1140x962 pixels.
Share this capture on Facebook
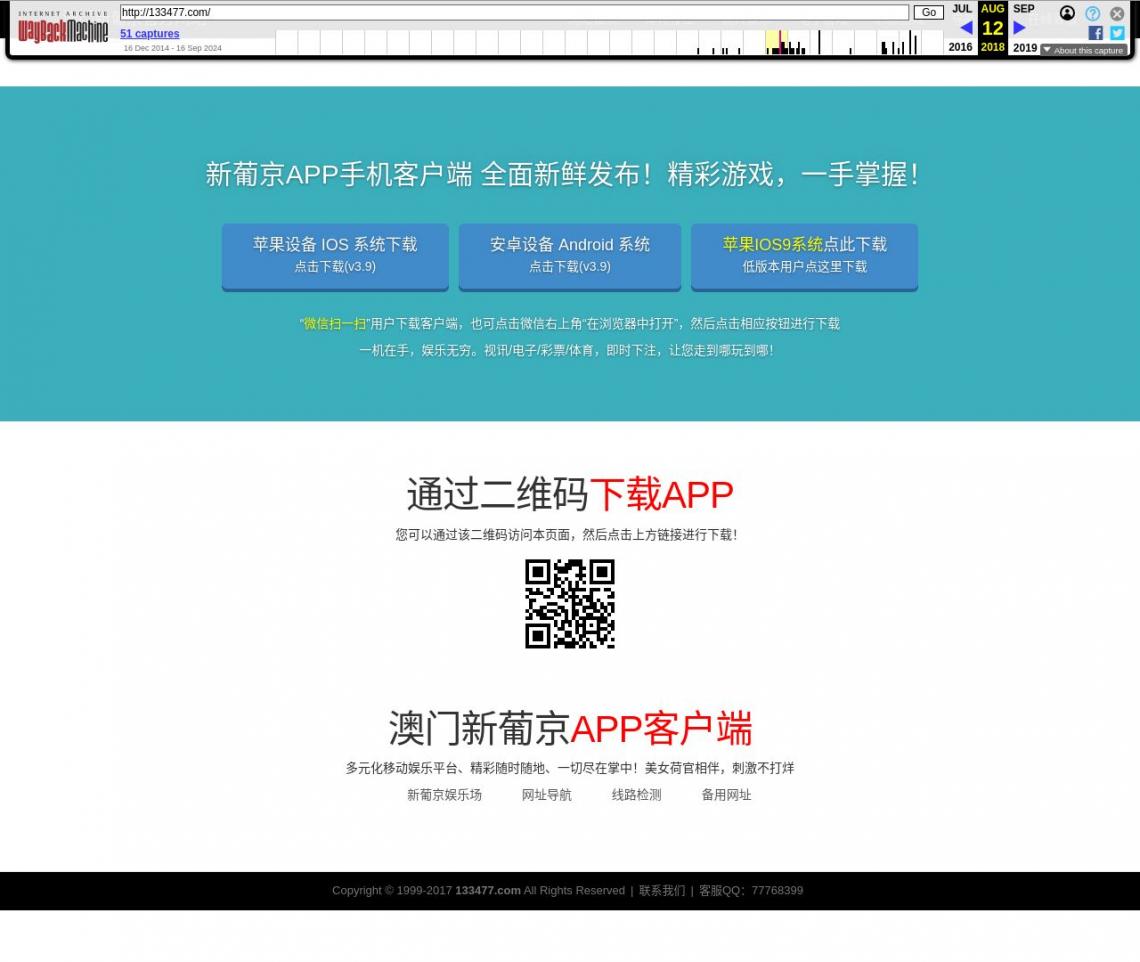tap(1095, 33)
